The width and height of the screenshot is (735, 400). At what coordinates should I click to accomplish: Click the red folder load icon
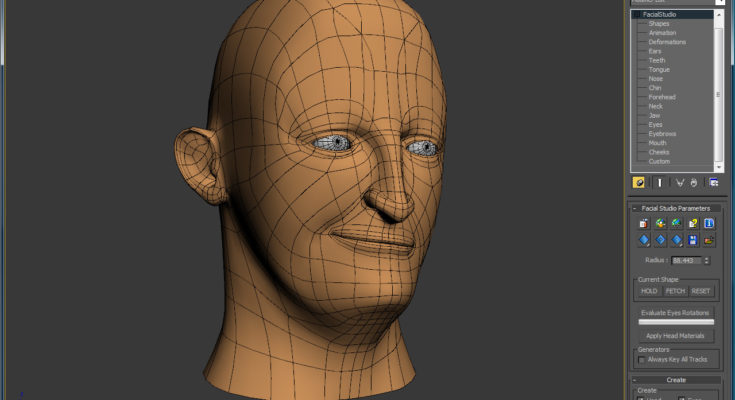point(709,240)
